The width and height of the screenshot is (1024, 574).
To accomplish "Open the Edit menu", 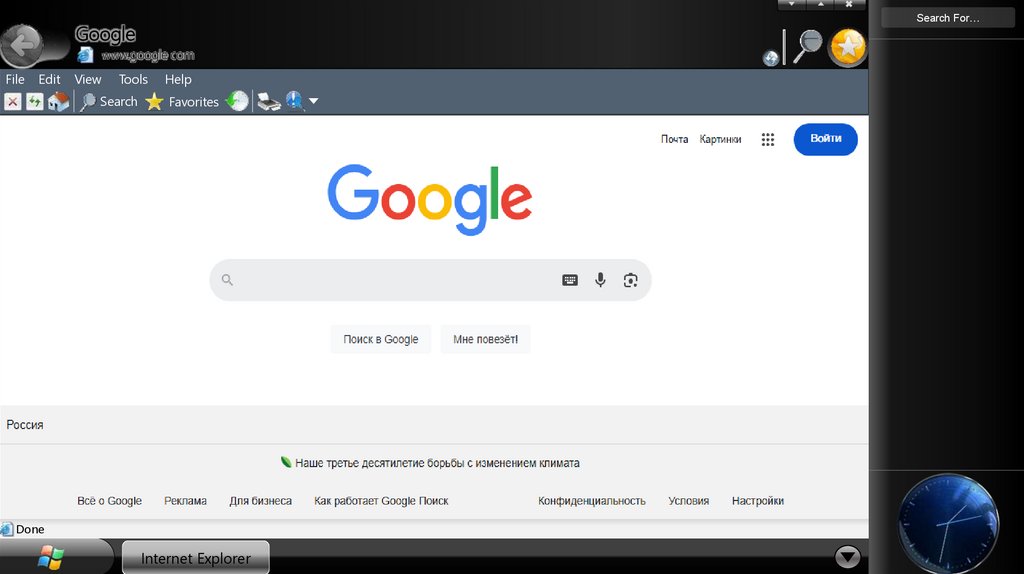I will click(49, 79).
